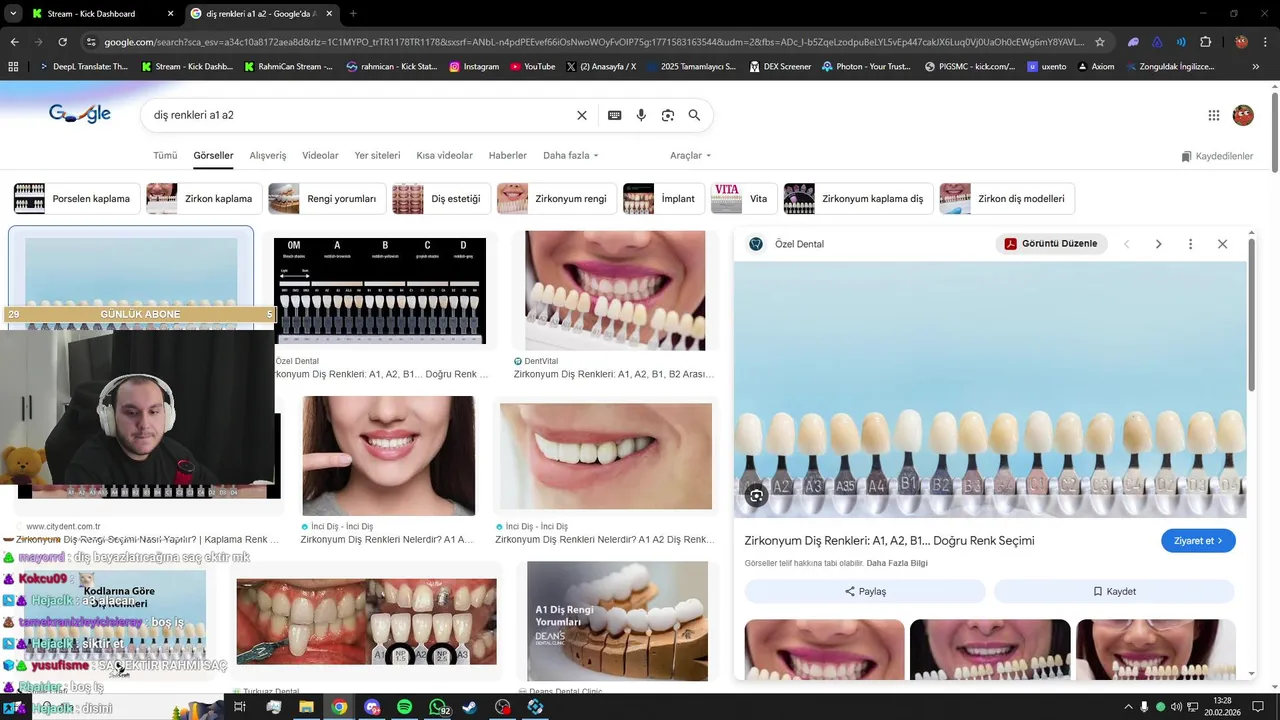The image size is (1280, 720).
Task: Open File Explorer from the taskbar
Action: [306, 707]
